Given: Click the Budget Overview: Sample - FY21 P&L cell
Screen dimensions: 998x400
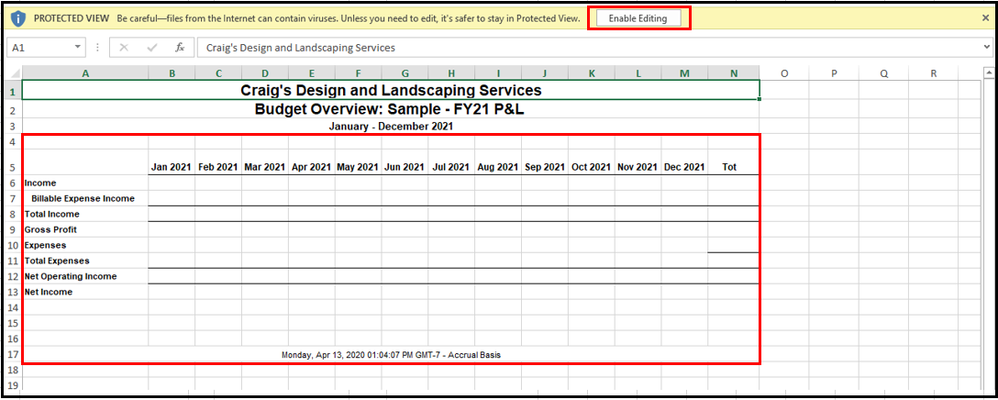Looking at the screenshot, I should (x=390, y=109).
